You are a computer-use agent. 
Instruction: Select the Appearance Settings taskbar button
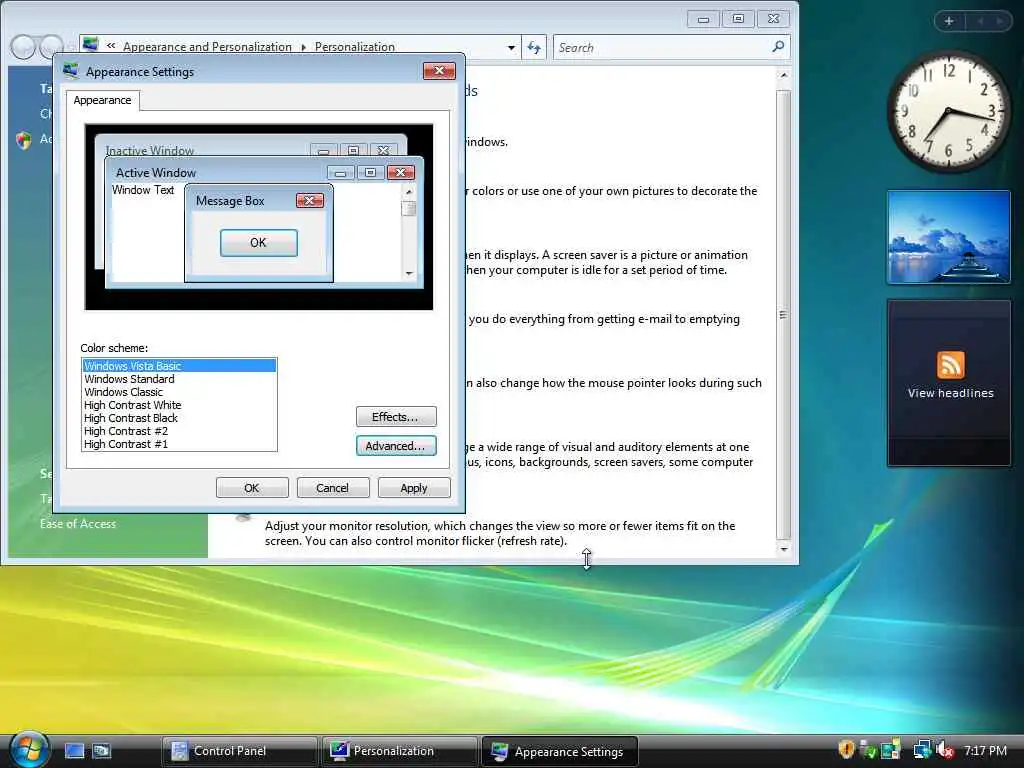click(560, 752)
